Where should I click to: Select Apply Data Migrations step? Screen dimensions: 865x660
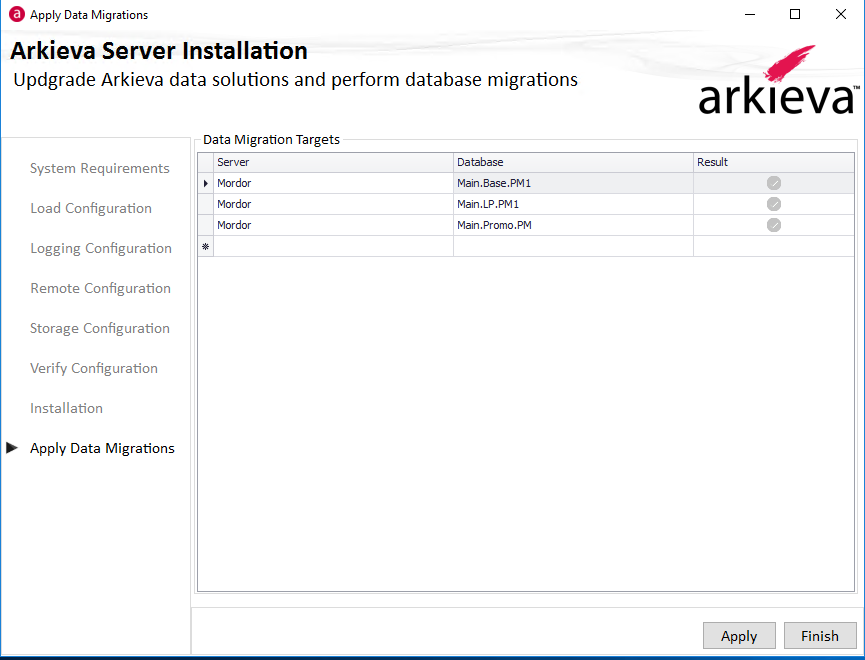coord(102,448)
